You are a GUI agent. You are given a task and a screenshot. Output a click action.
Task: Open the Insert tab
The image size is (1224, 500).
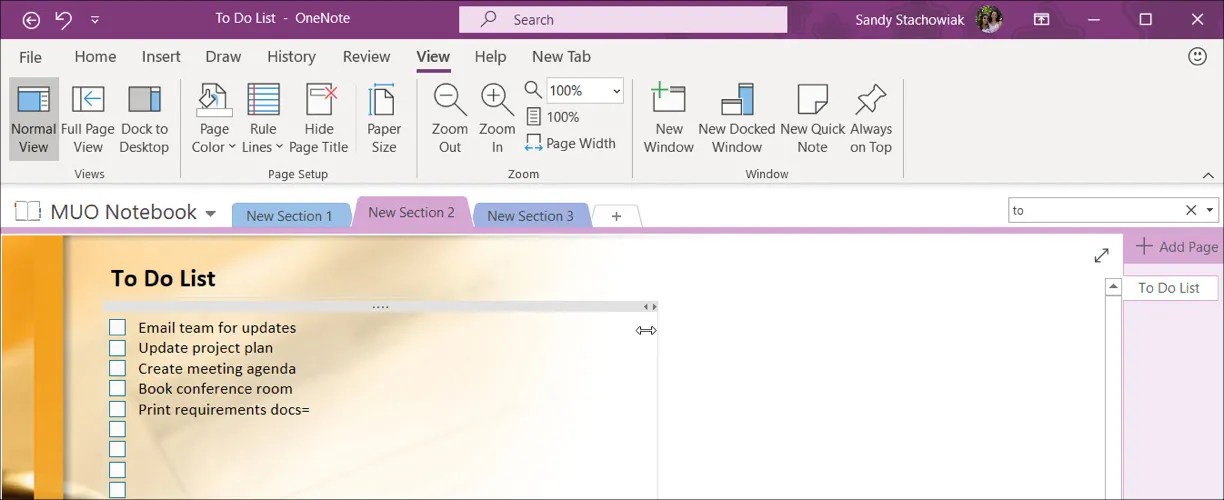[x=161, y=57]
